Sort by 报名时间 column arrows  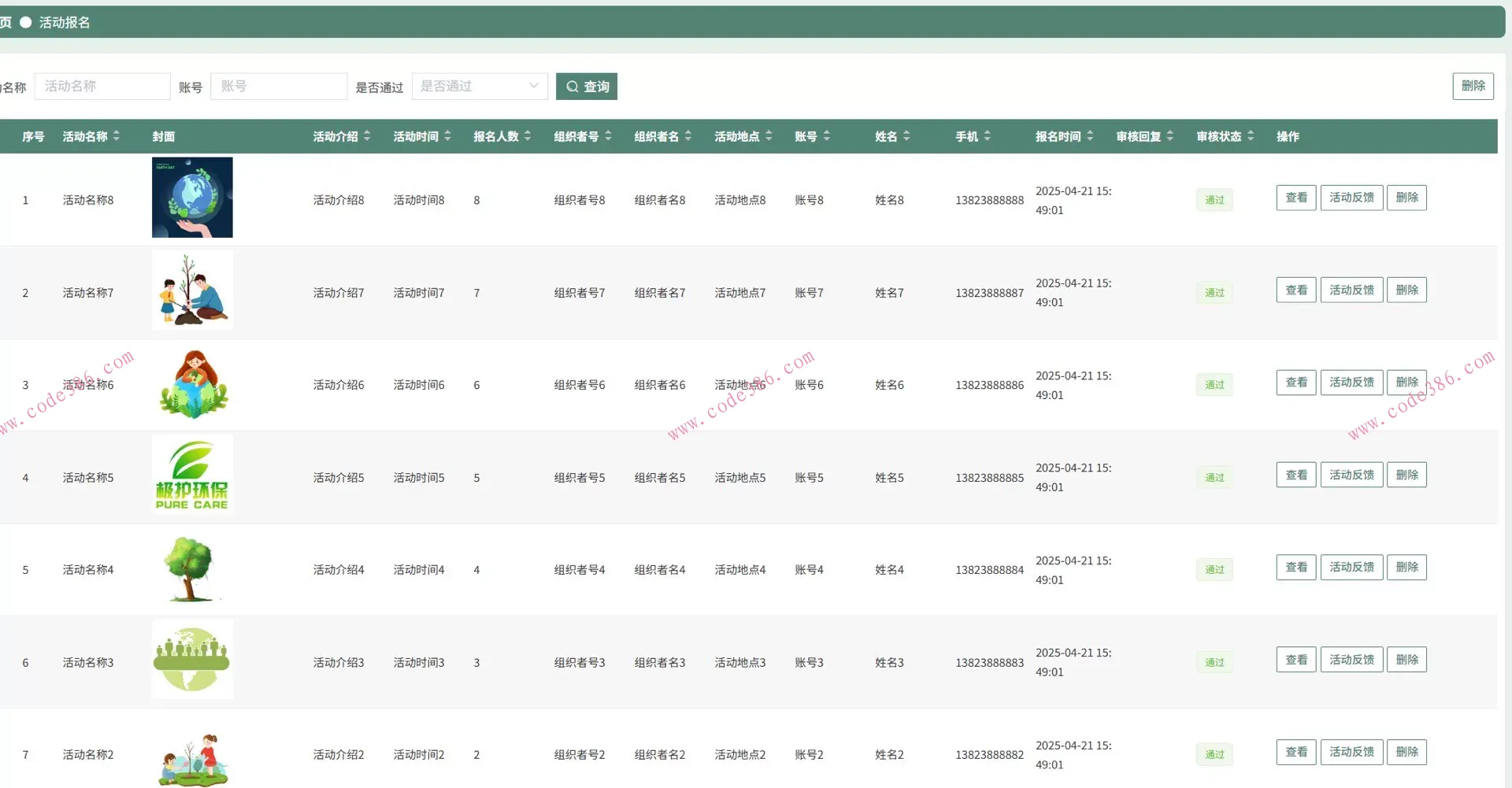pos(1090,136)
